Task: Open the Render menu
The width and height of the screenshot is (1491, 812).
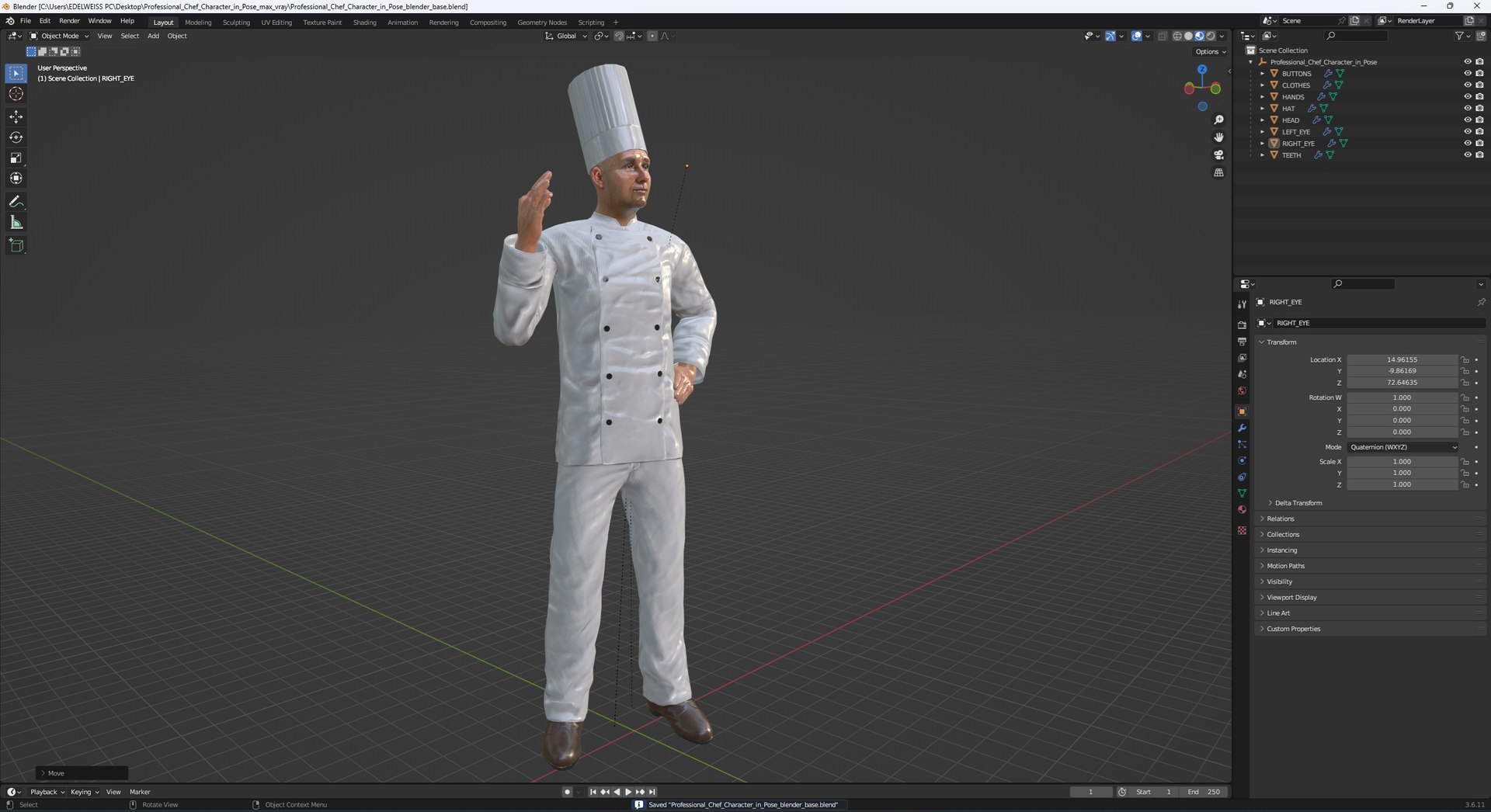Action: (69, 21)
